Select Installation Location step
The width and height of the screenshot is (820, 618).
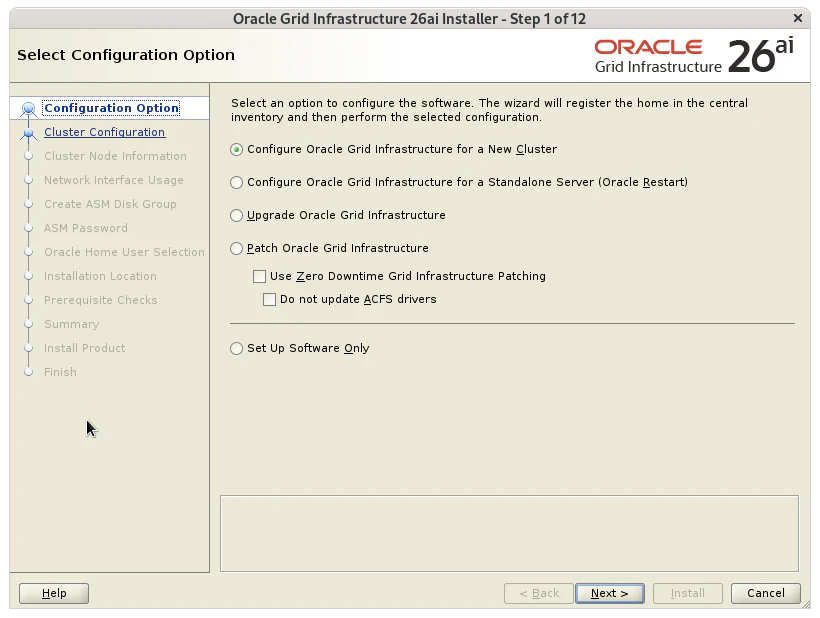[100, 277]
